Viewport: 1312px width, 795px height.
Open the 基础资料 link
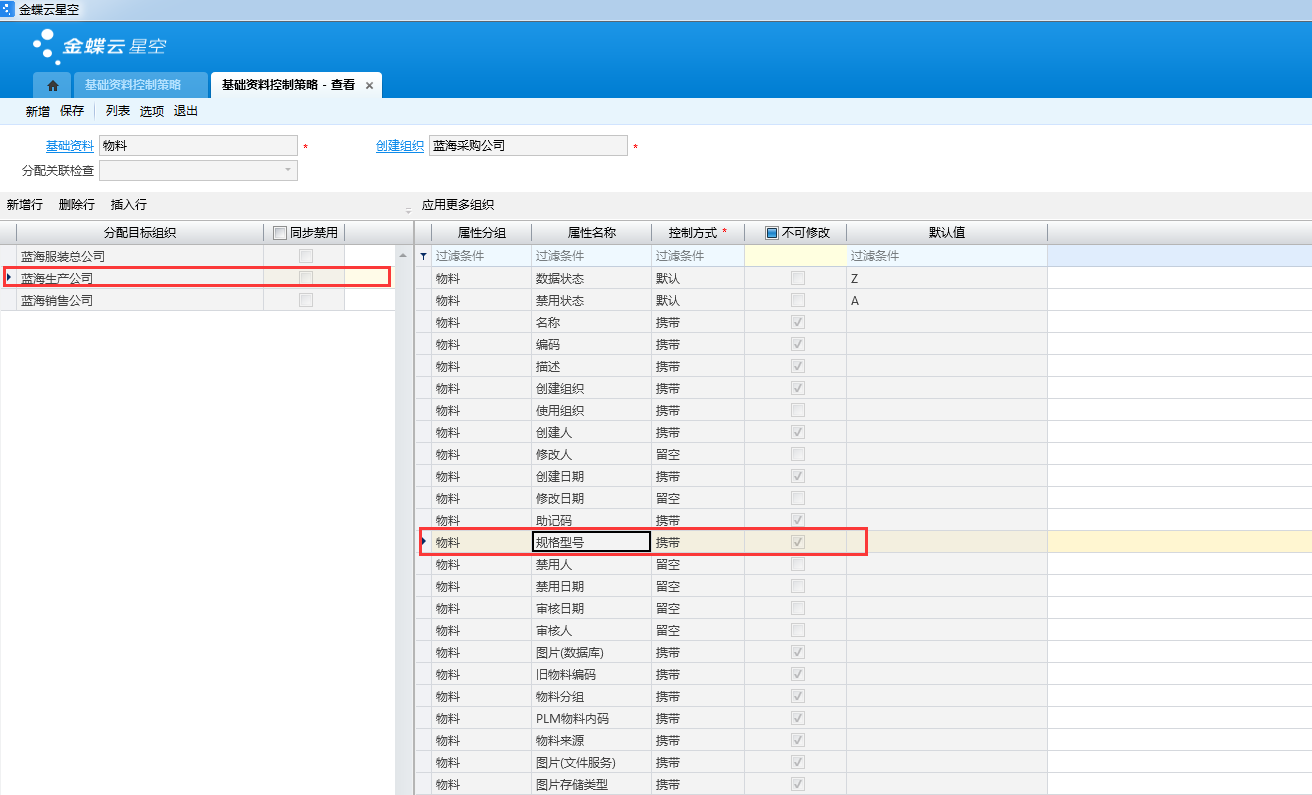(x=70, y=146)
